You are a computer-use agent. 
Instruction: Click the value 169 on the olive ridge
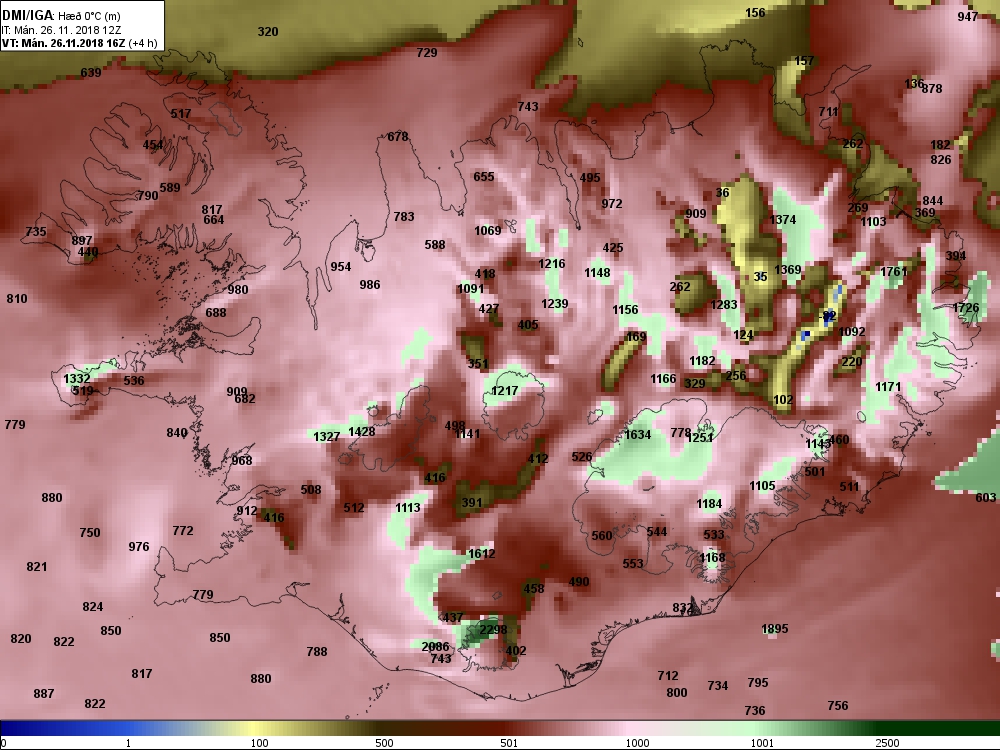[636, 337]
